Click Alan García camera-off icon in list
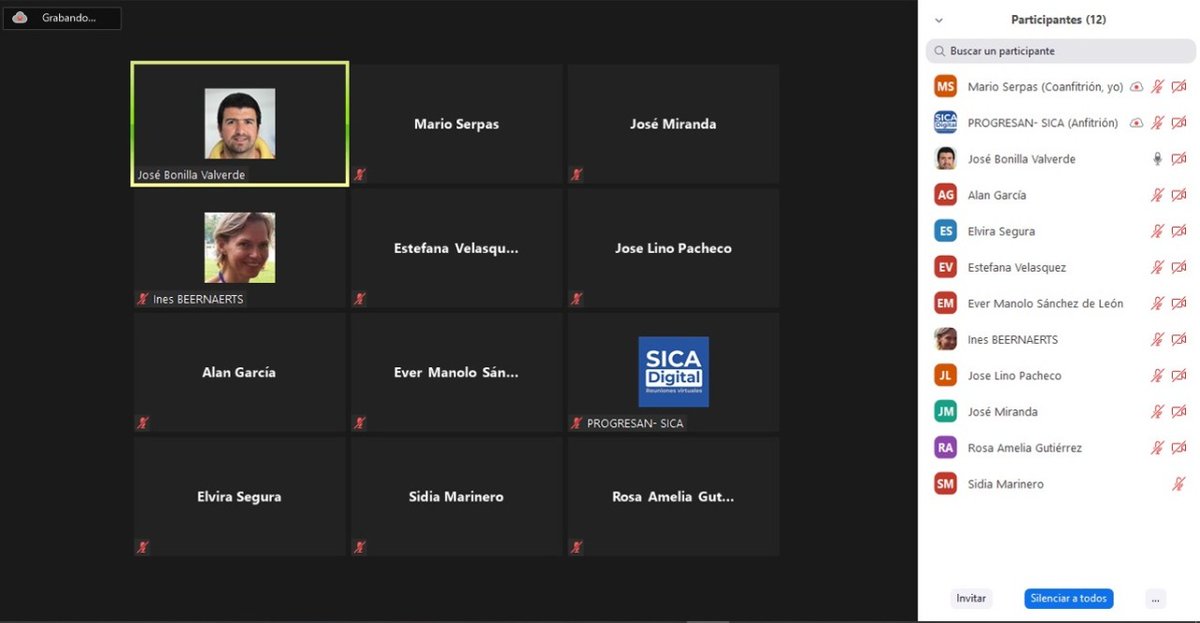The image size is (1200, 623). point(1179,195)
